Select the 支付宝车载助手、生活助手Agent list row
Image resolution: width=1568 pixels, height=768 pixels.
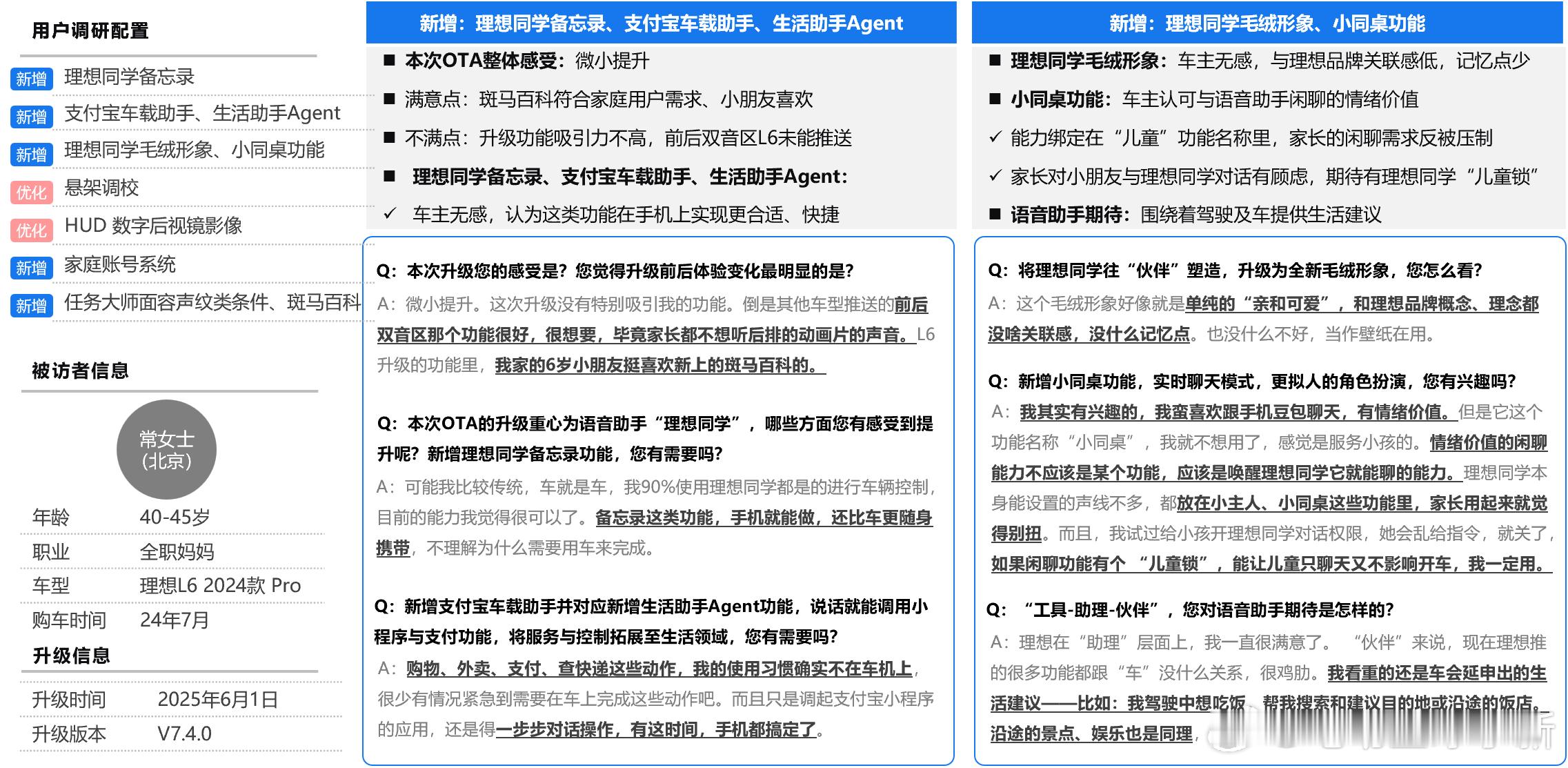pyautogui.click(x=202, y=113)
